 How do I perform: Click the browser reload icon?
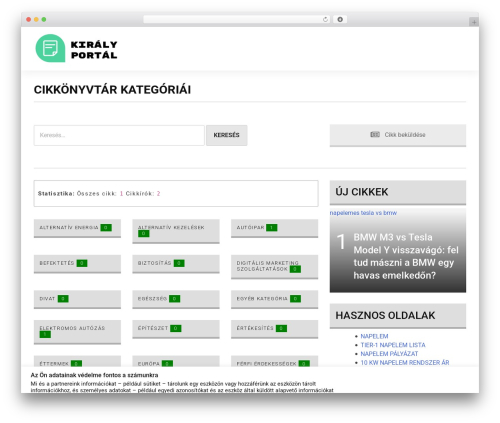click(x=325, y=20)
